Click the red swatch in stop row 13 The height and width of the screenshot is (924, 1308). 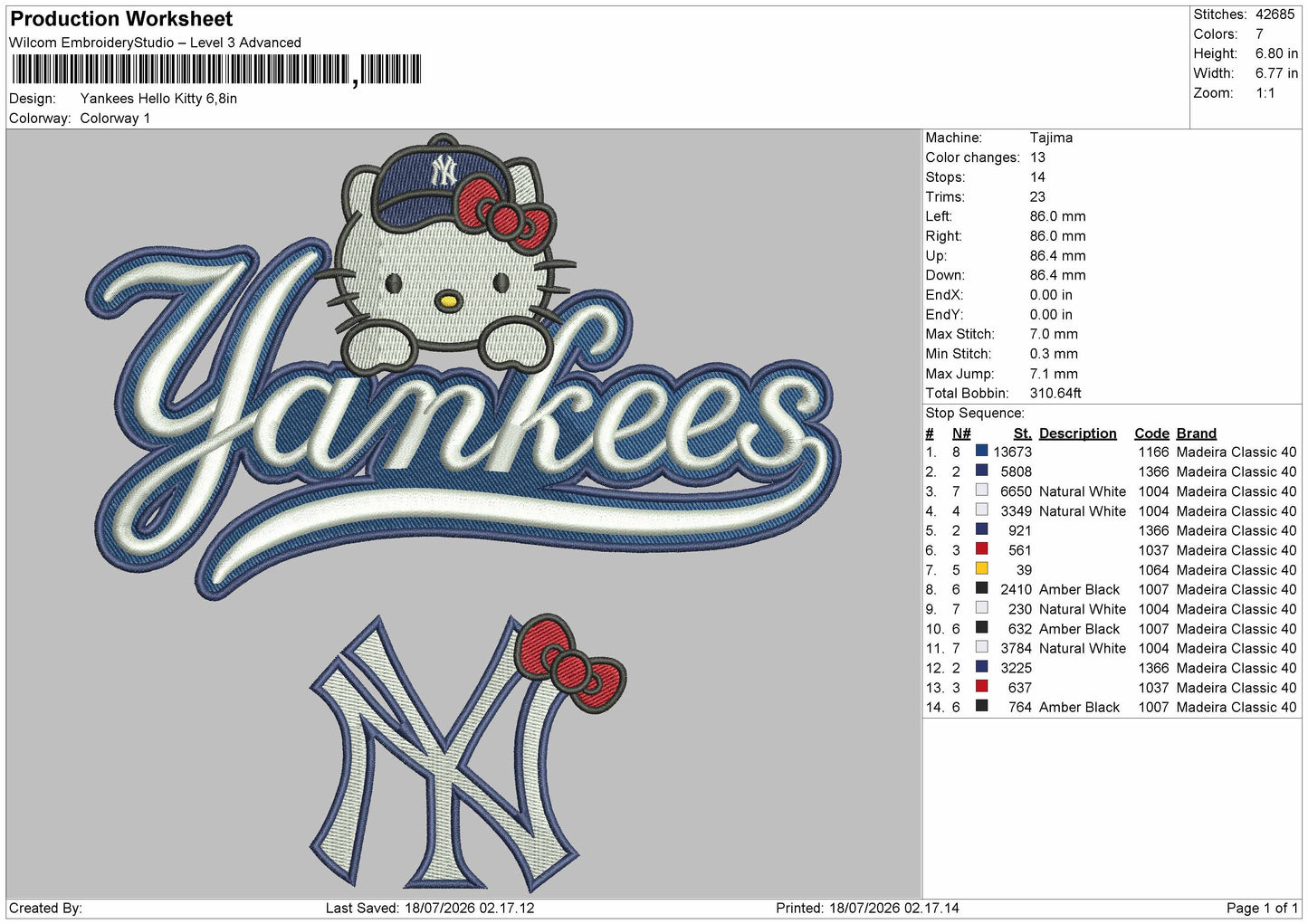[981, 686]
